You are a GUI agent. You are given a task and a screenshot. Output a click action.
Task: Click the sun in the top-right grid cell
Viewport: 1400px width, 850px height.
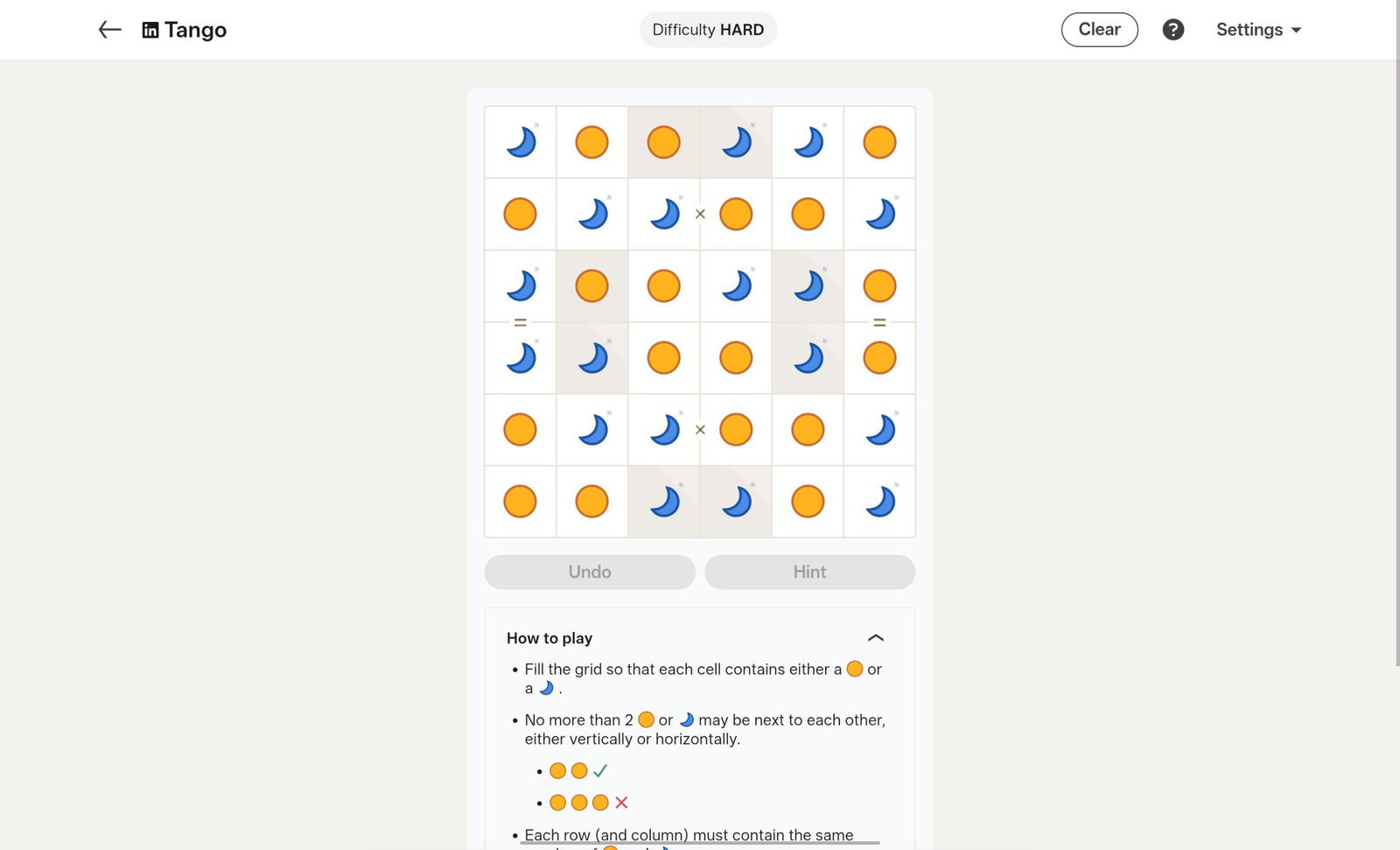pos(879,142)
